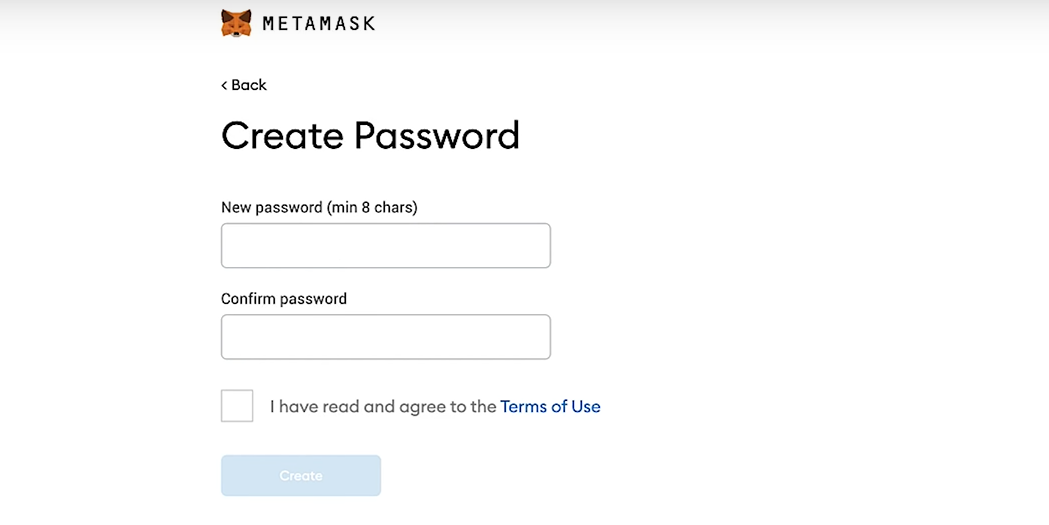
Task: Click the METAMASK wordmark text
Action: click(x=318, y=23)
